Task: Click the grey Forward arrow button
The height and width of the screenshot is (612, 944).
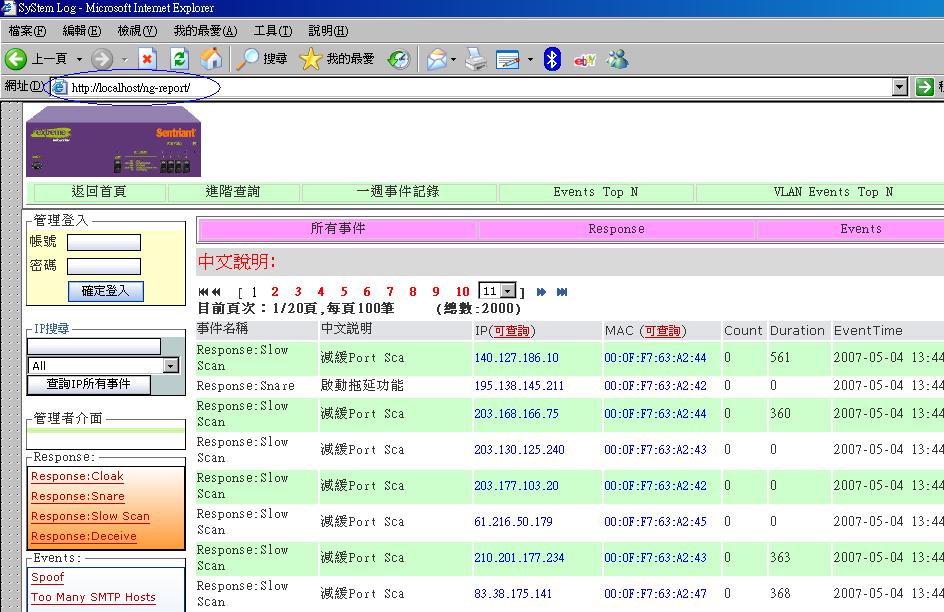Action: [102, 59]
